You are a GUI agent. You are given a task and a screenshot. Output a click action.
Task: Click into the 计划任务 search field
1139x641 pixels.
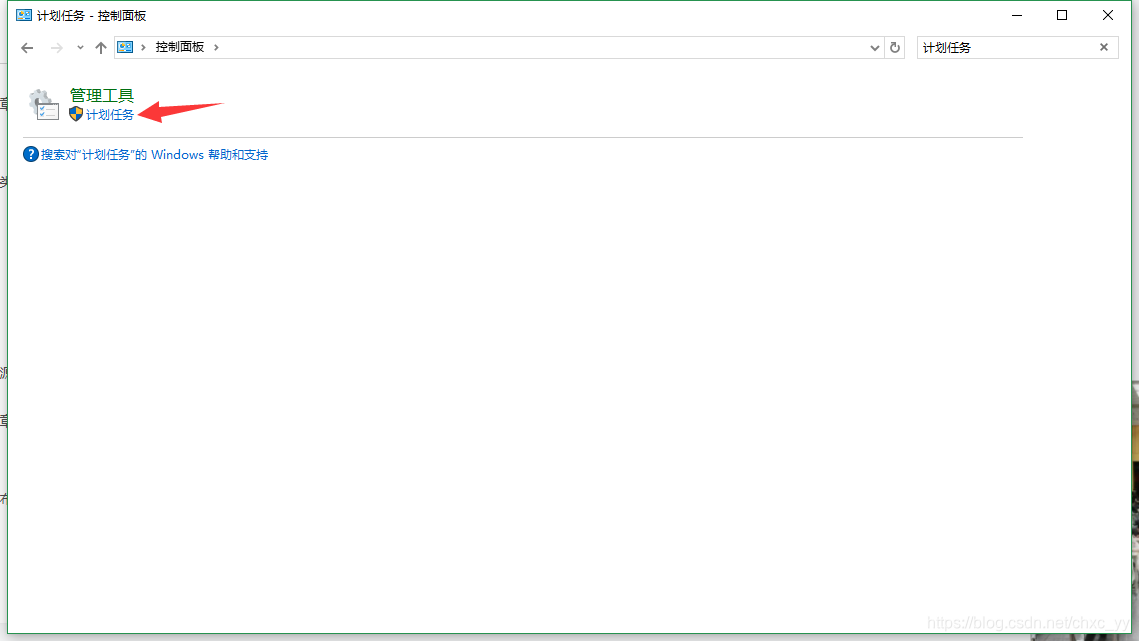tap(1006, 47)
